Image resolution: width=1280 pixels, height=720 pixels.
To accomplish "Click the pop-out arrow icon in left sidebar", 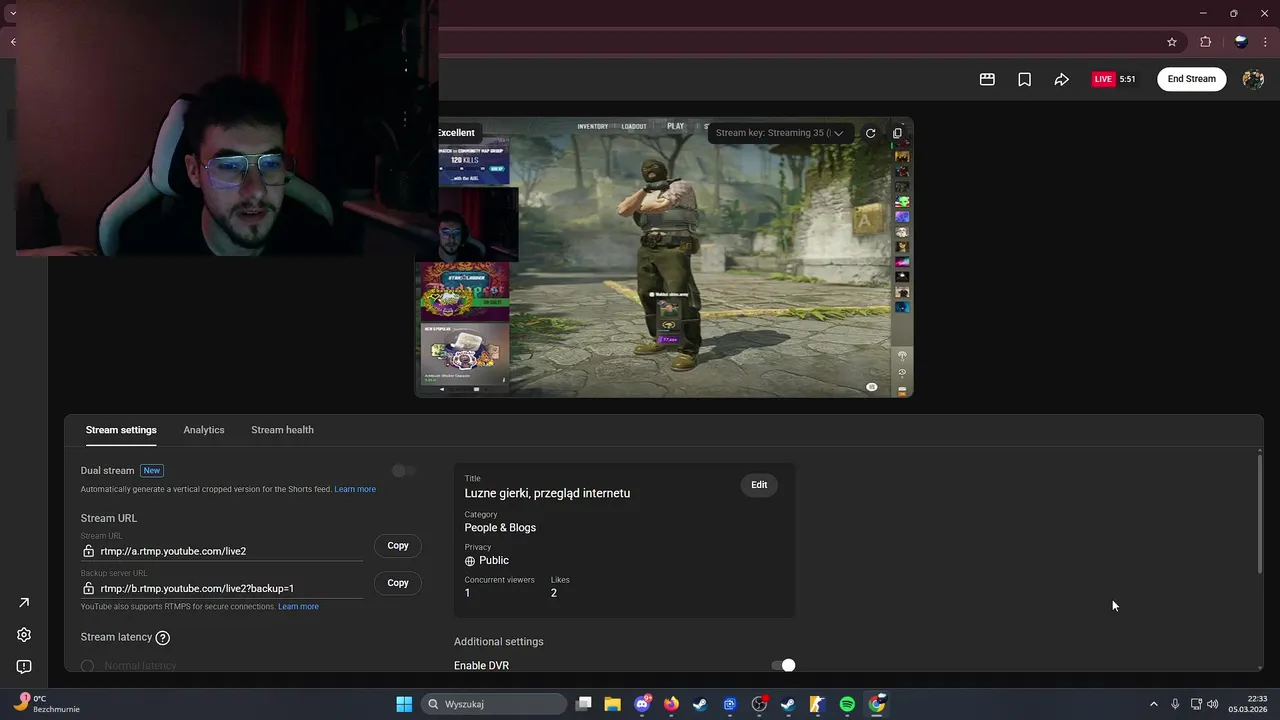I will (x=24, y=602).
